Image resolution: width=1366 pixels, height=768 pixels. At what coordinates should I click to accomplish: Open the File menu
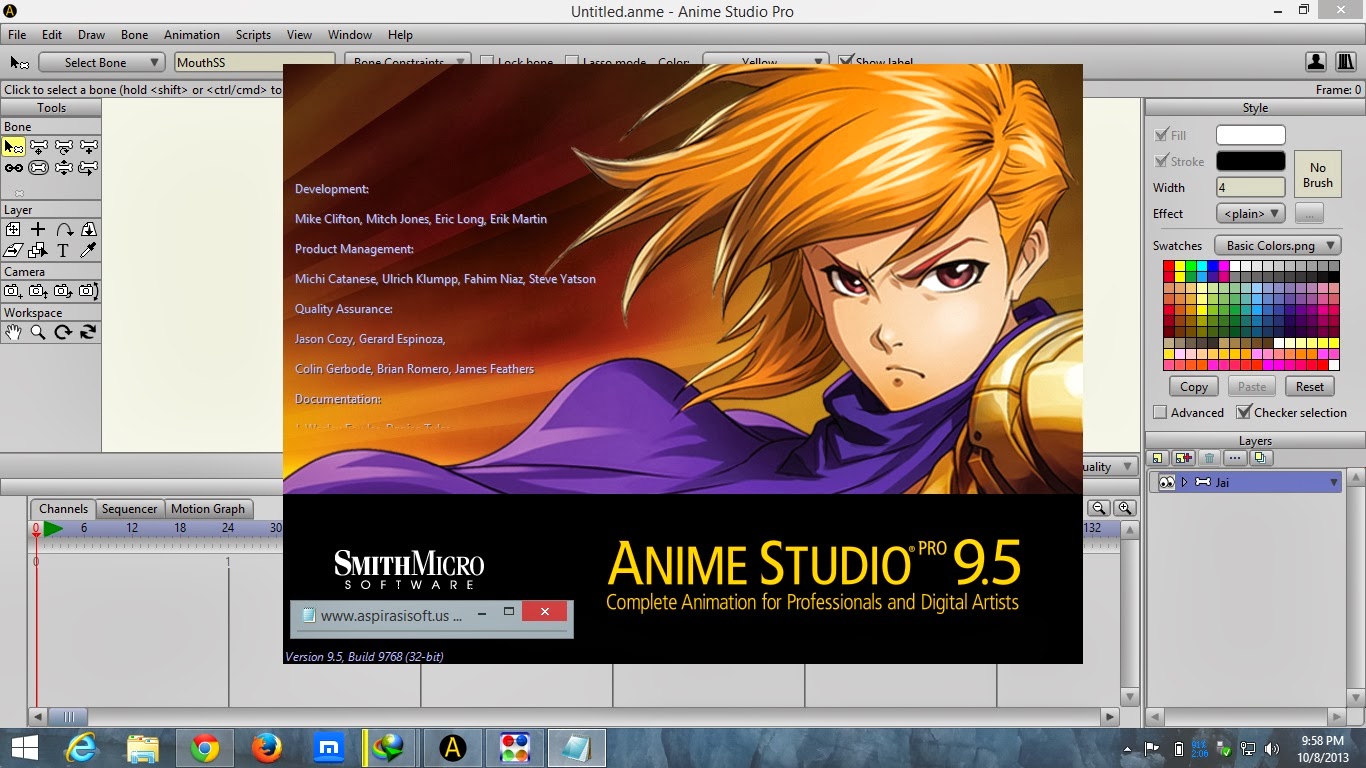(17, 35)
